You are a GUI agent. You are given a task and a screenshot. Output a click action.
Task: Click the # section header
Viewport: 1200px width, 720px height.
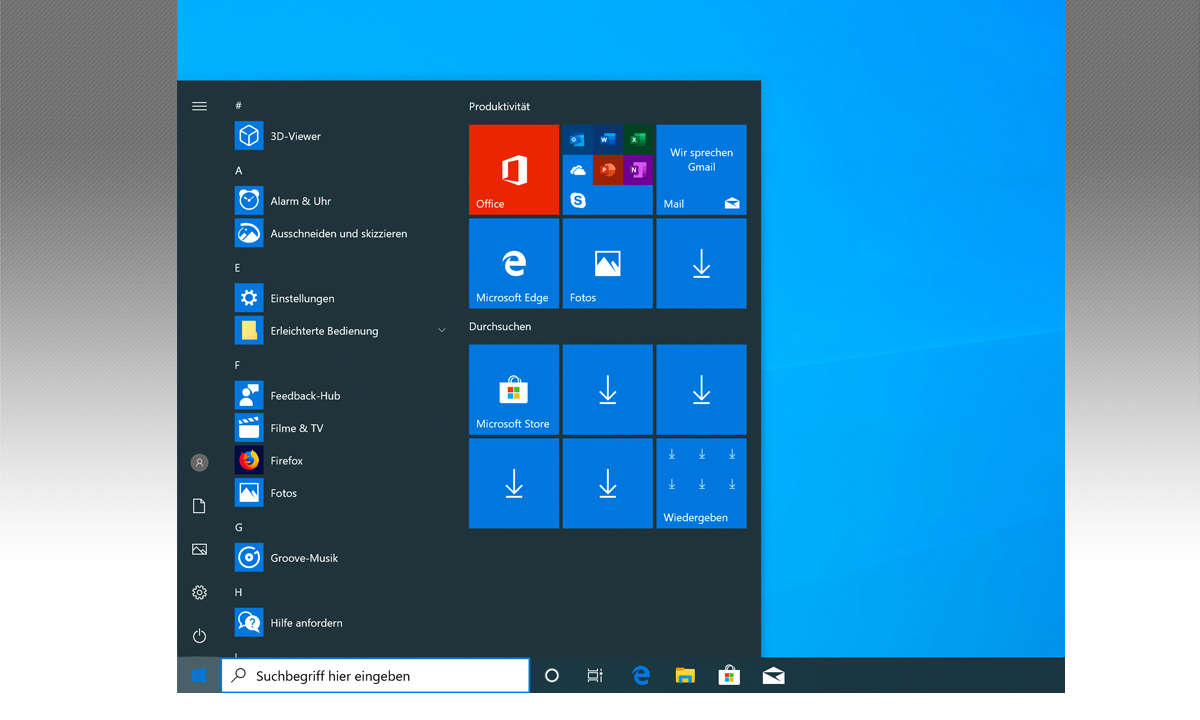click(239, 106)
